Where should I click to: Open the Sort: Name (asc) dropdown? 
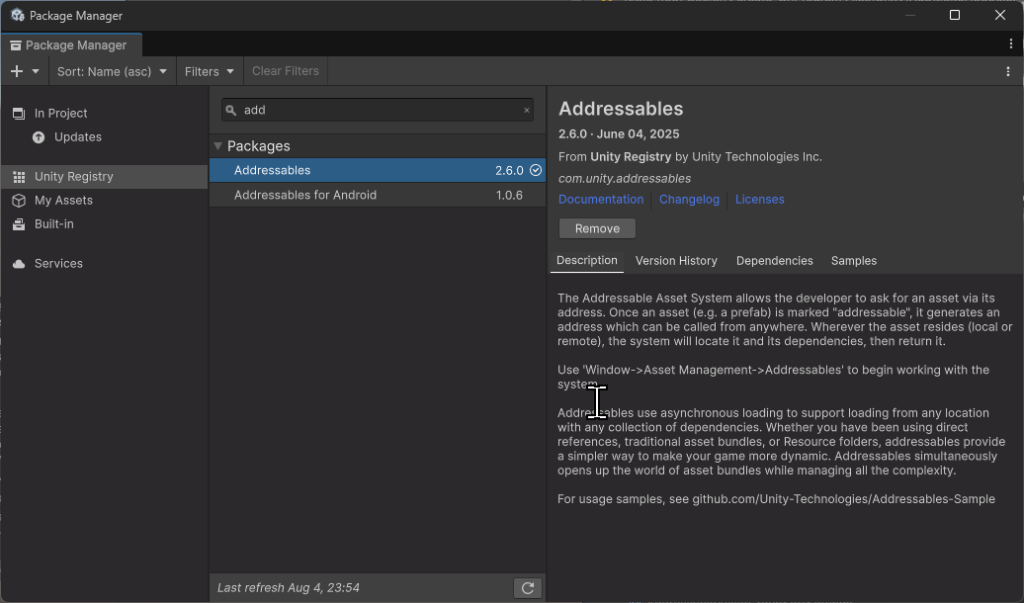tap(111, 71)
